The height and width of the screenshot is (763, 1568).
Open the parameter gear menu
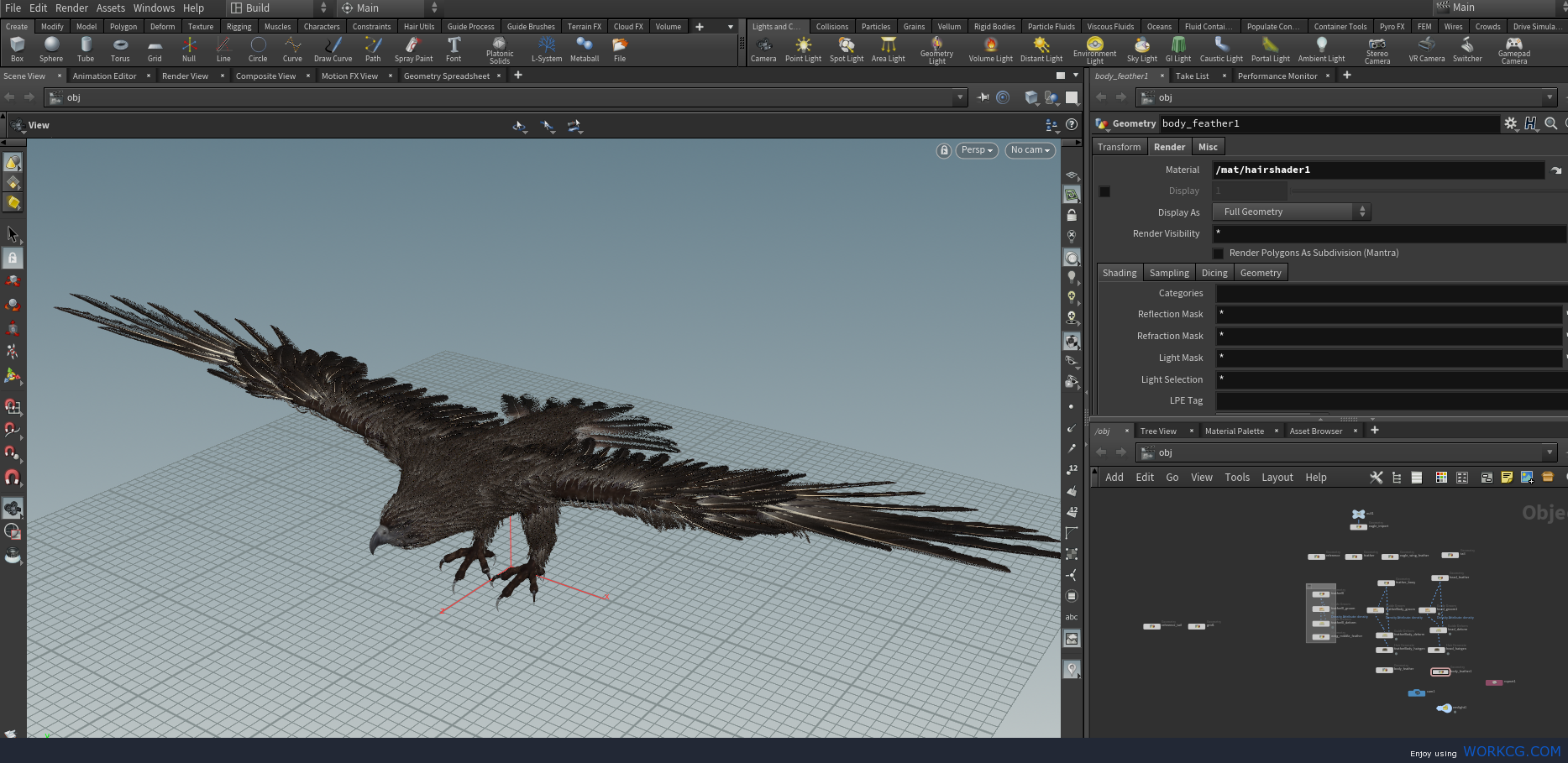pyautogui.click(x=1511, y=123)
